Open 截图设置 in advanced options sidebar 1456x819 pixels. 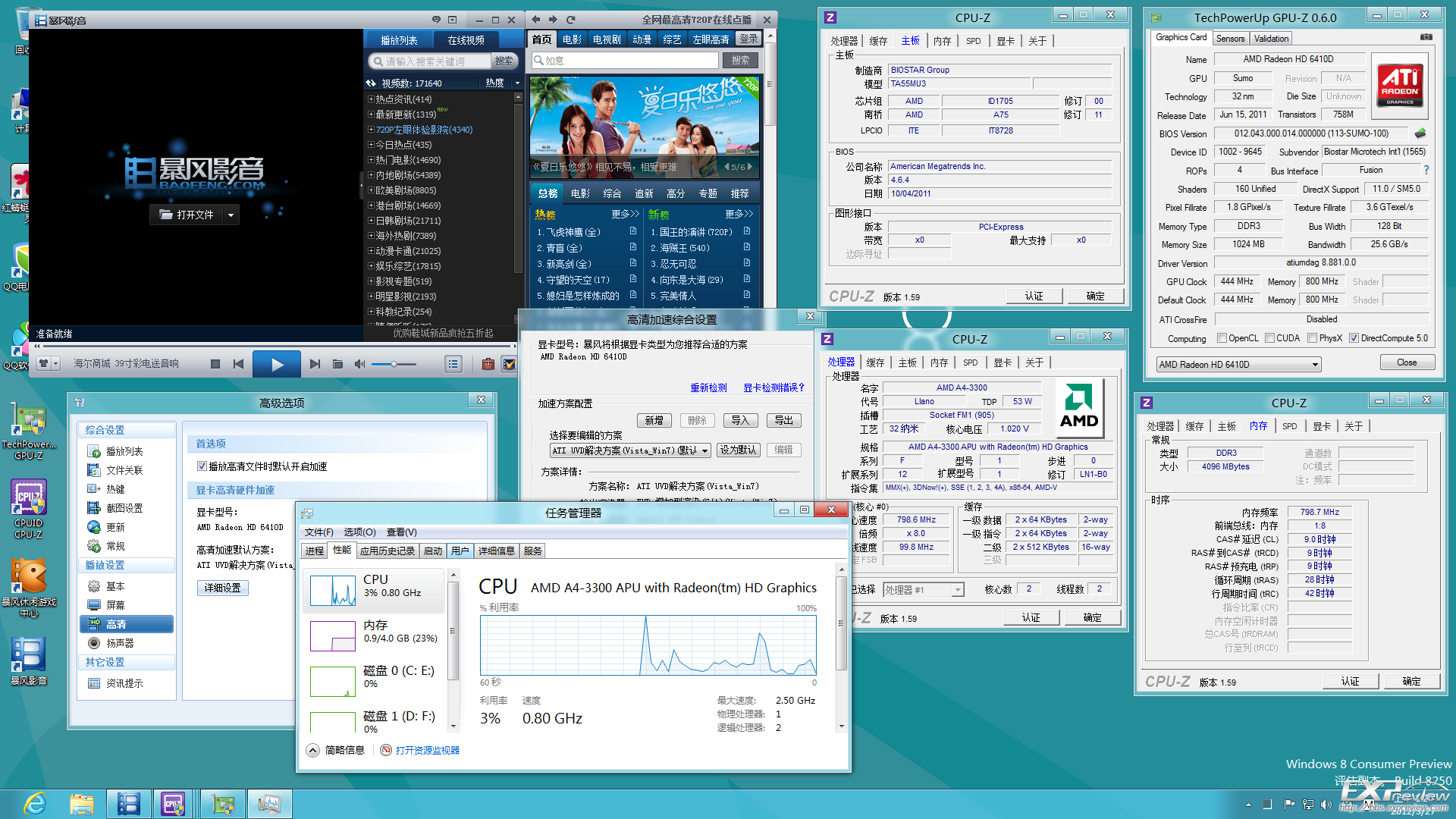point(125,508)
